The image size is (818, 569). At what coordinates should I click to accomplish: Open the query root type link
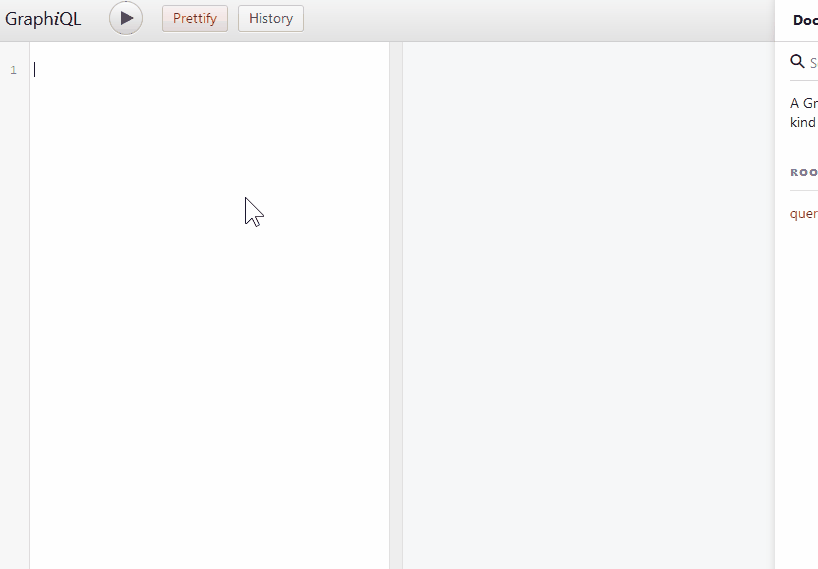[x=803, y=213]
